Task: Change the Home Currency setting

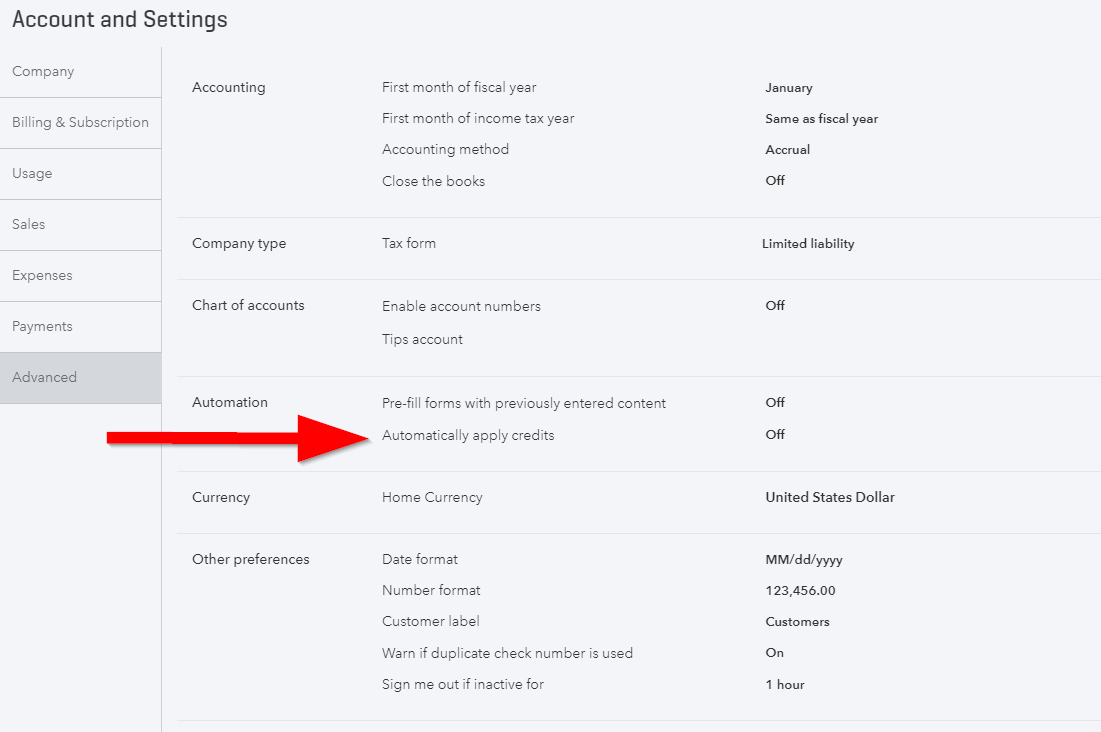Action: click(432, 497)
